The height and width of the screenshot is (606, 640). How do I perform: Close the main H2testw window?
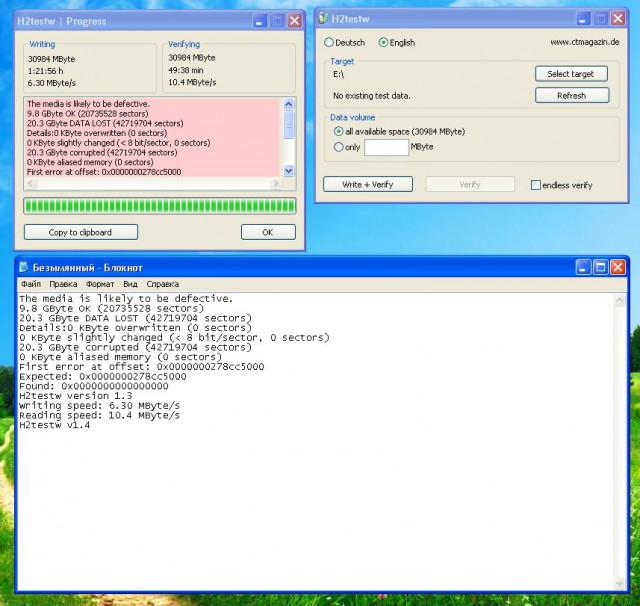point(618,18)
